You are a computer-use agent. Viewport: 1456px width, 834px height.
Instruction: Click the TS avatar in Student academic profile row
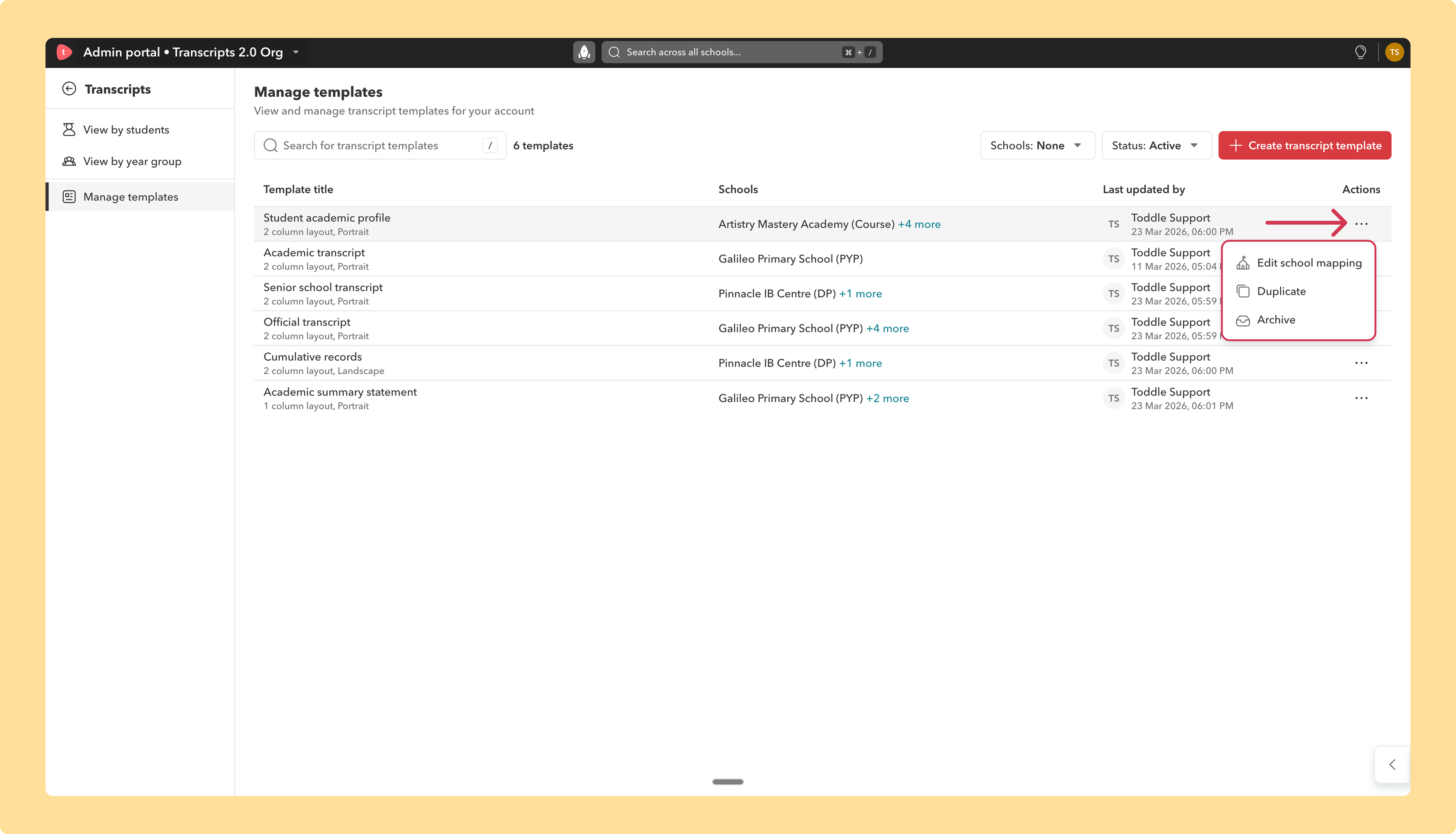pos(1114,224)
